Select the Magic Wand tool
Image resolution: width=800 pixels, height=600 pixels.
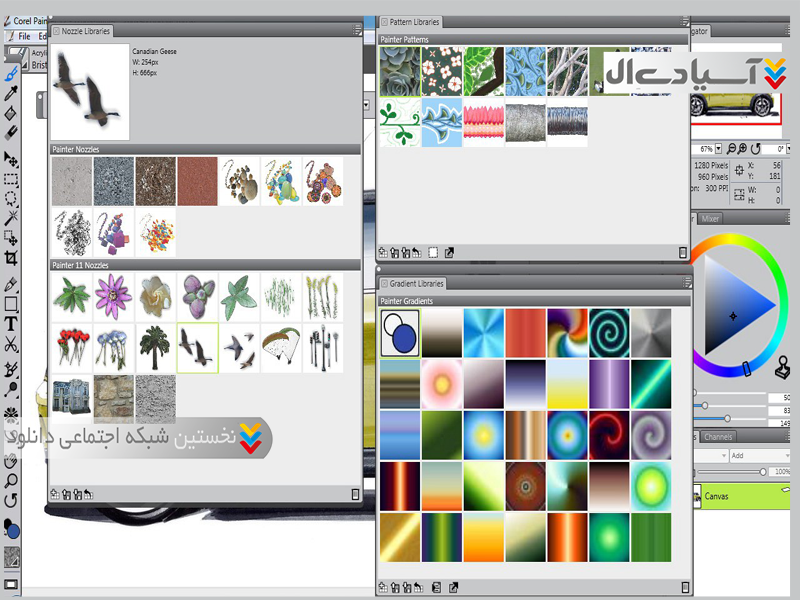click(x=11, y=217)
